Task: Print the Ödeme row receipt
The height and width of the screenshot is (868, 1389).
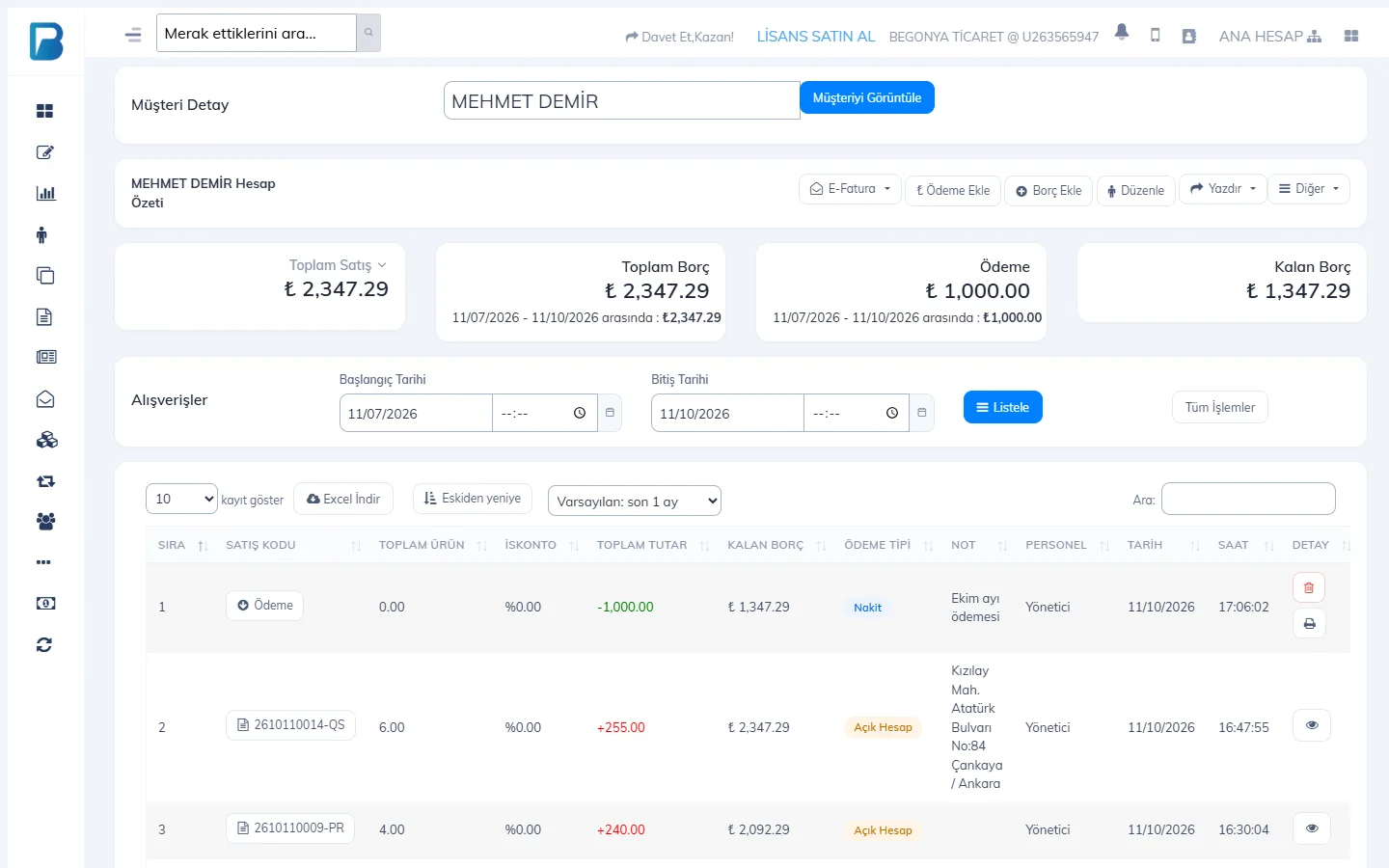Action: tap(1309, 623)
